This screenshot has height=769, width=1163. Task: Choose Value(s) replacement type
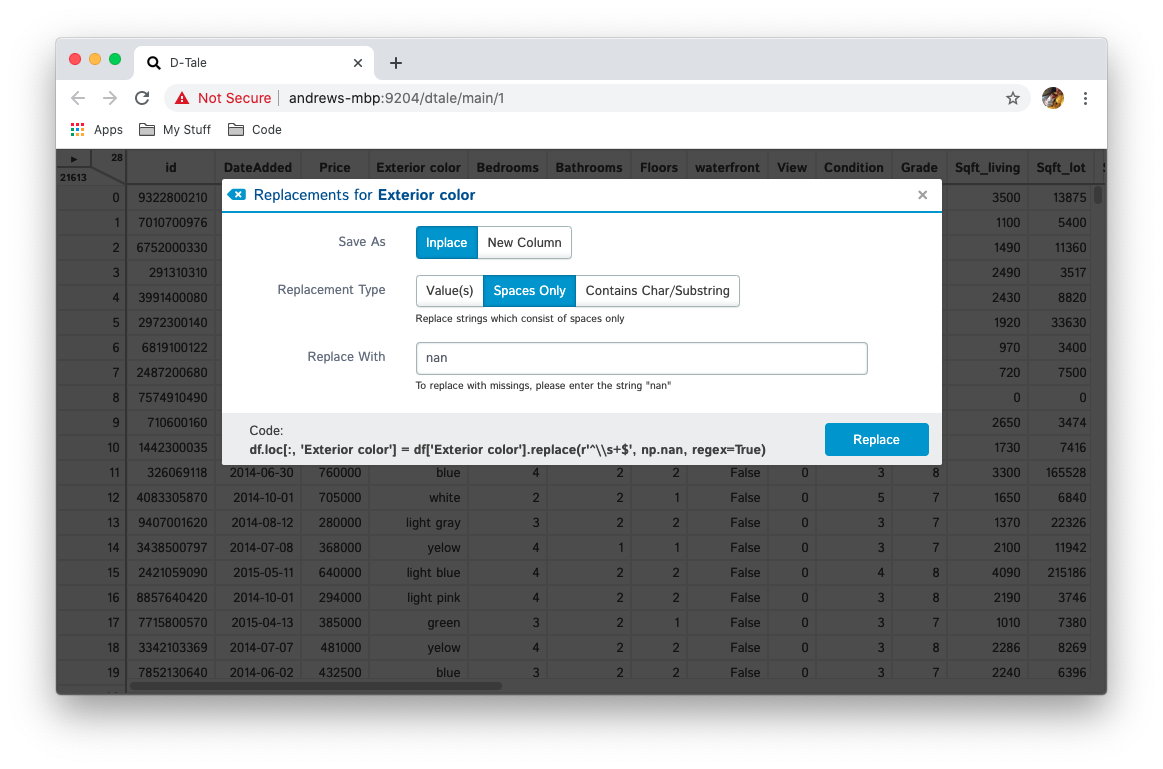tap(449, 291)
